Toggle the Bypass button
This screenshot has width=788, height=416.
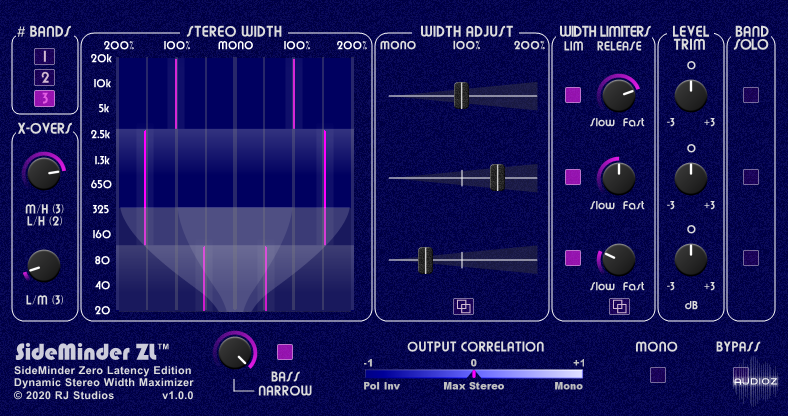point(741,375)
